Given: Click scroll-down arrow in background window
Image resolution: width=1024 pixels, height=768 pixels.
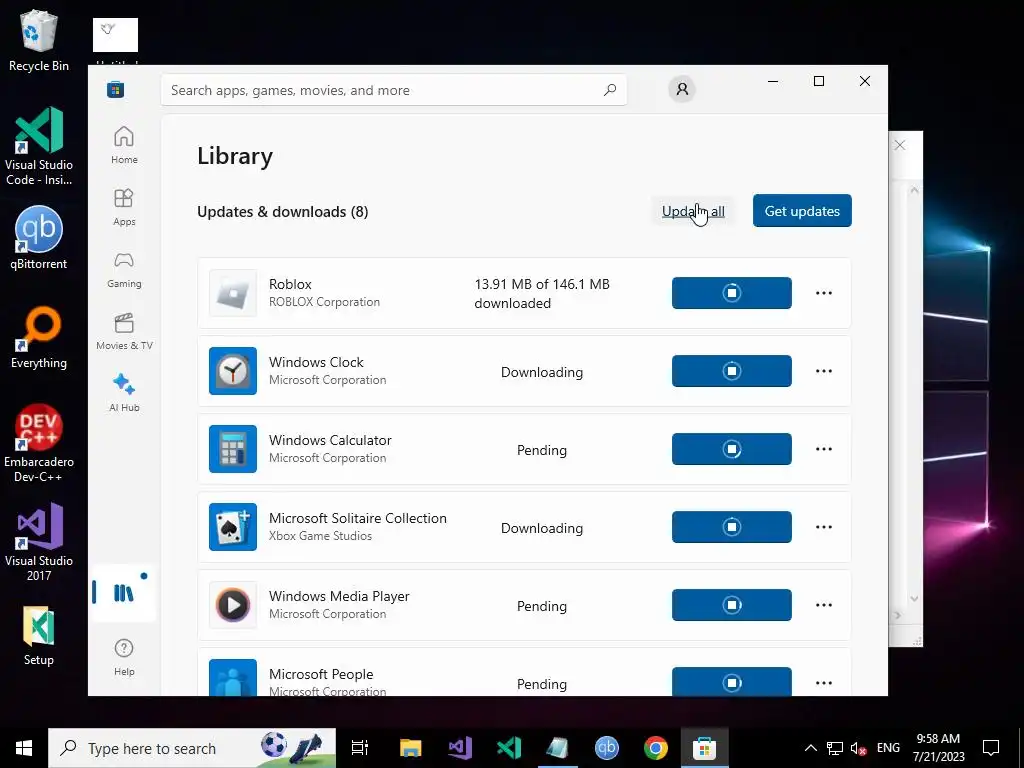Looking at the screenshot, I should [914, 599].
